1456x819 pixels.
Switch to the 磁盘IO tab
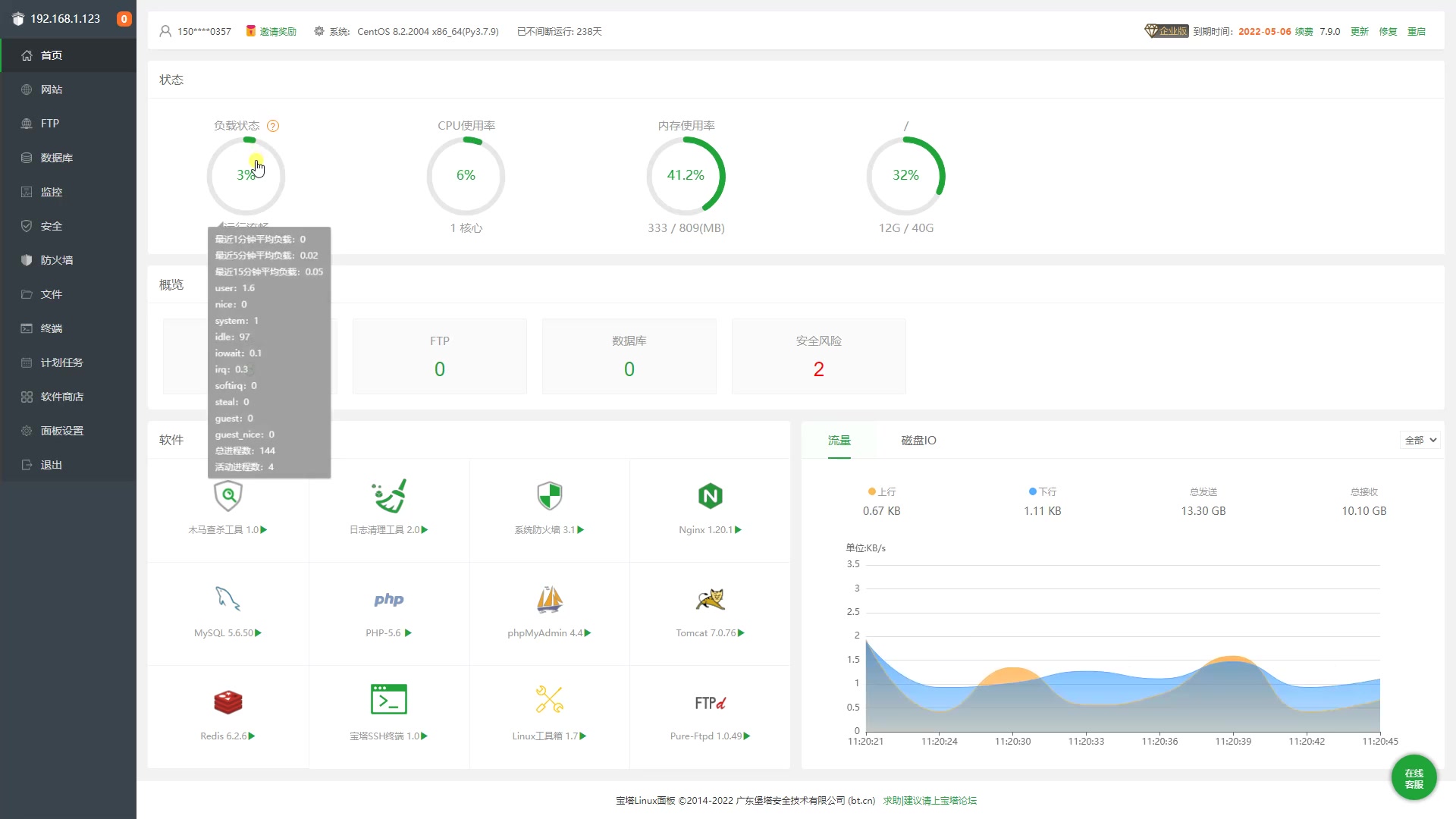click(918, 441)
